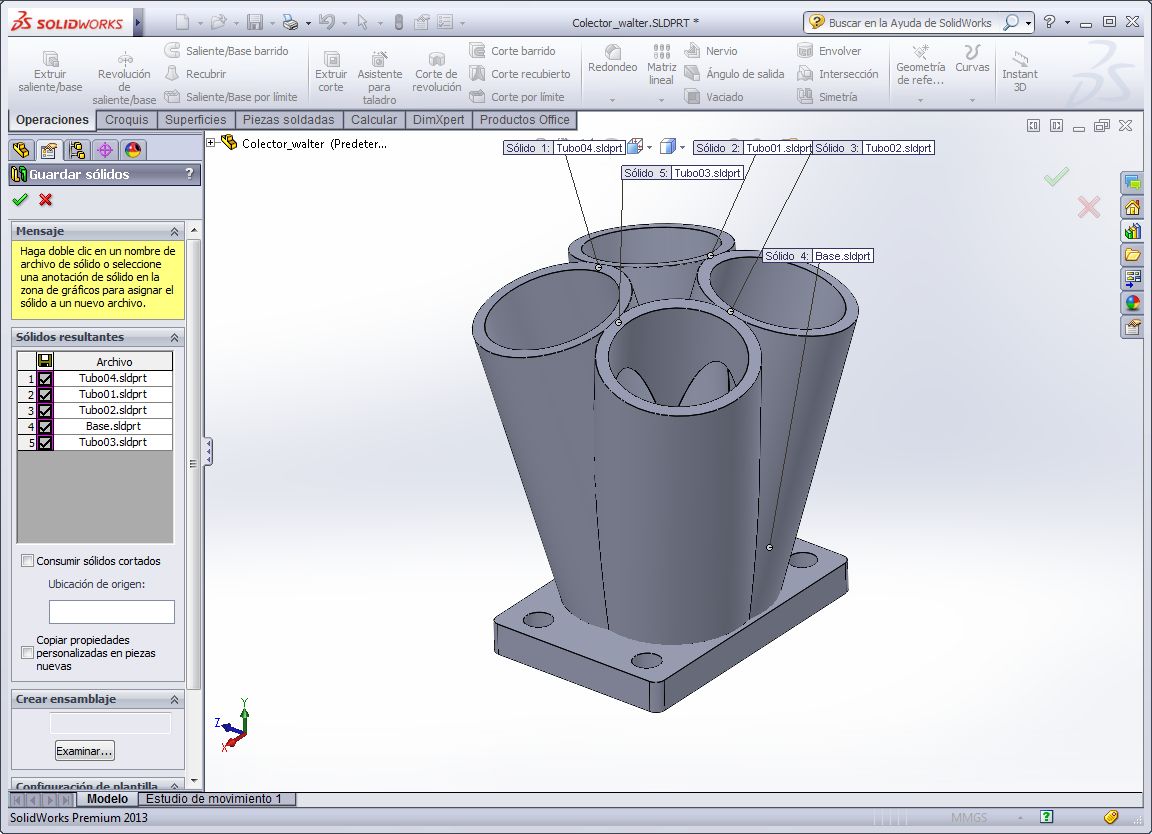Open Apariencias icon in right task pane
This screenshot has height=834, width=1152.
click(1132, 303)
